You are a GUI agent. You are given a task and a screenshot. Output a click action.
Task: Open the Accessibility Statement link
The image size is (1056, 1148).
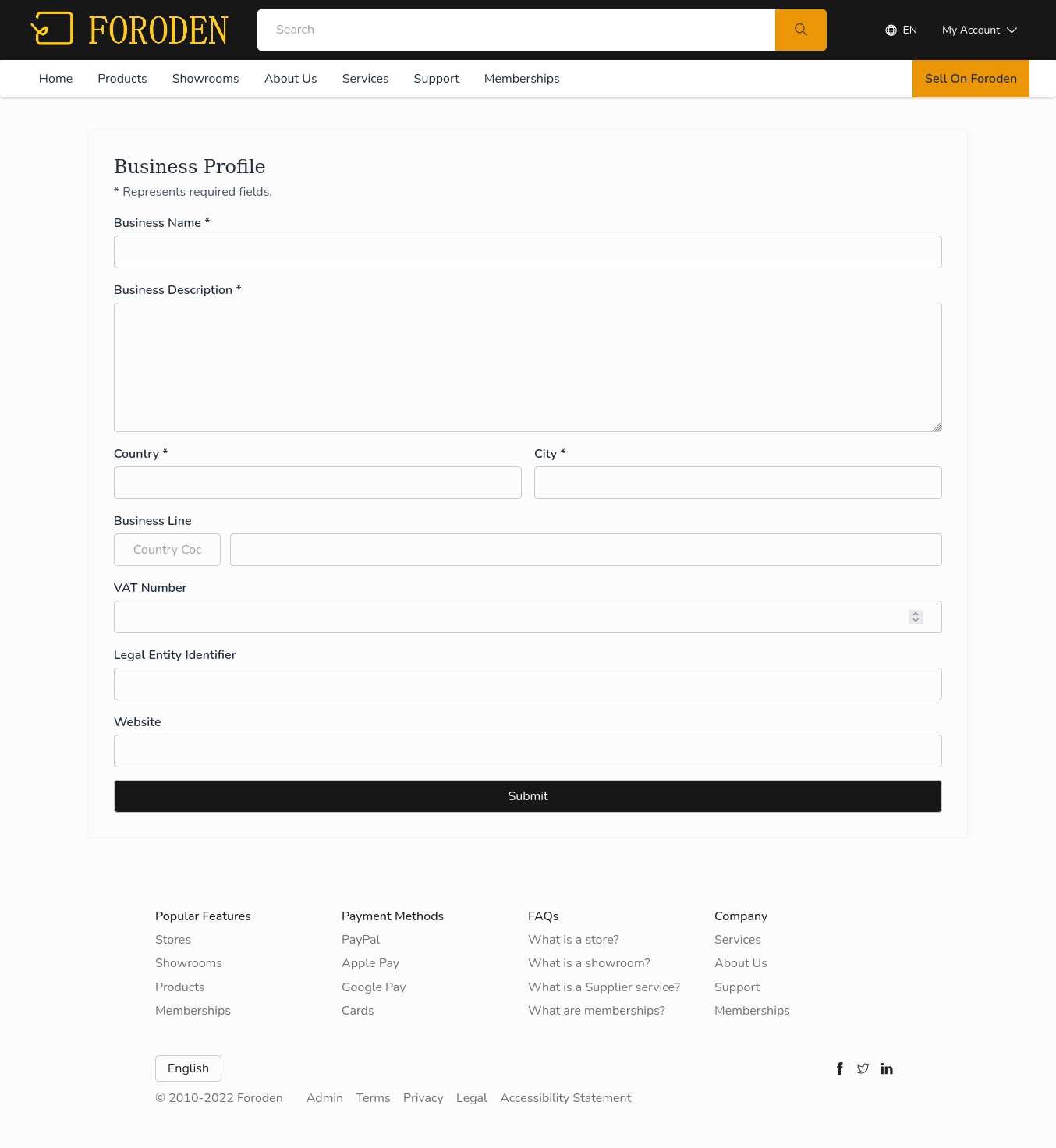pos(565,1098)
